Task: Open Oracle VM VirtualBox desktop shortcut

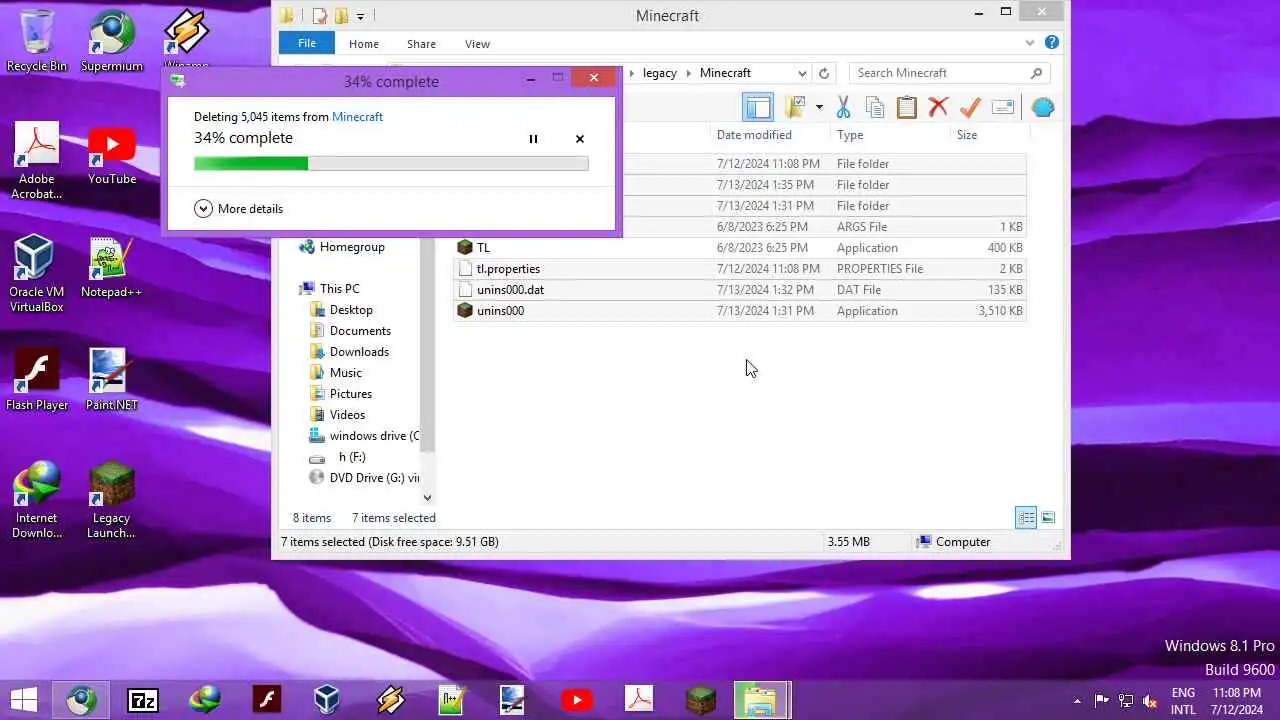Action: pos(37,274)
